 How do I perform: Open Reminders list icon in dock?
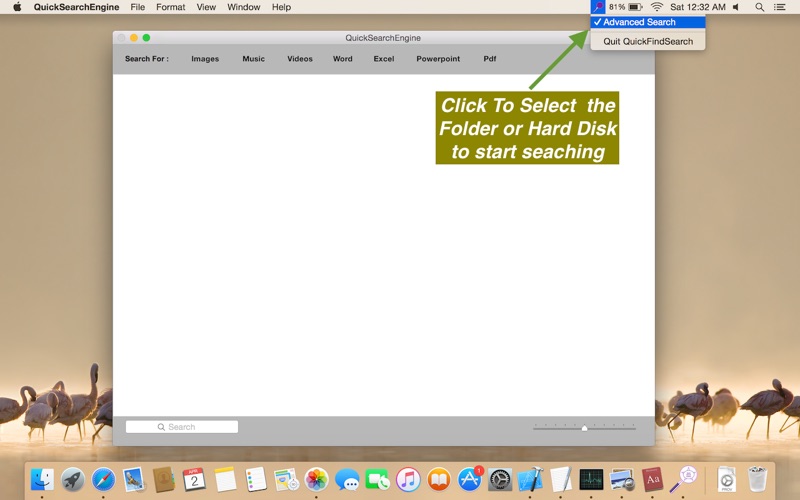click(256, 480)
